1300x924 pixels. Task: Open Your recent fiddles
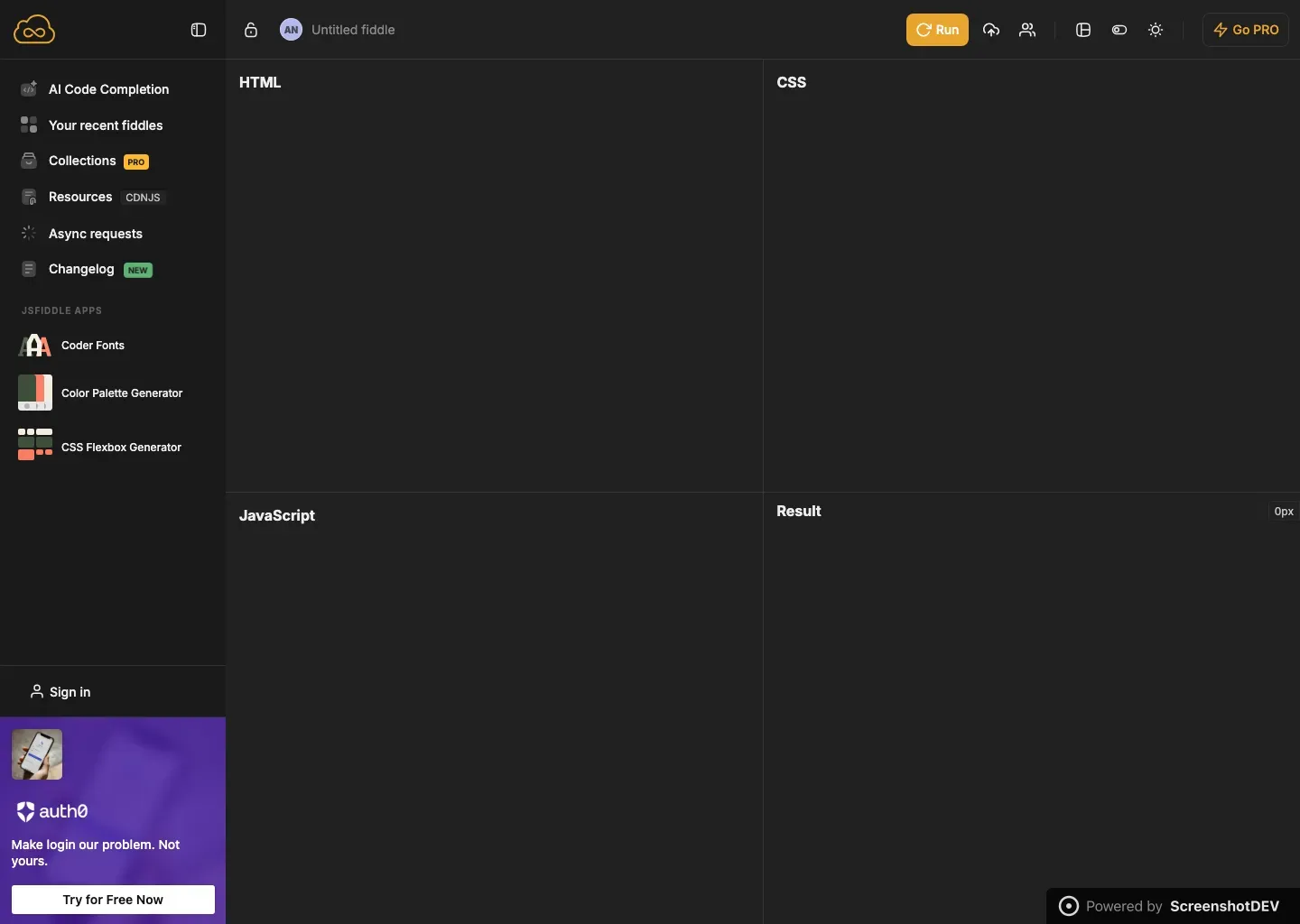pyautogui.click(x=106, y=125)
